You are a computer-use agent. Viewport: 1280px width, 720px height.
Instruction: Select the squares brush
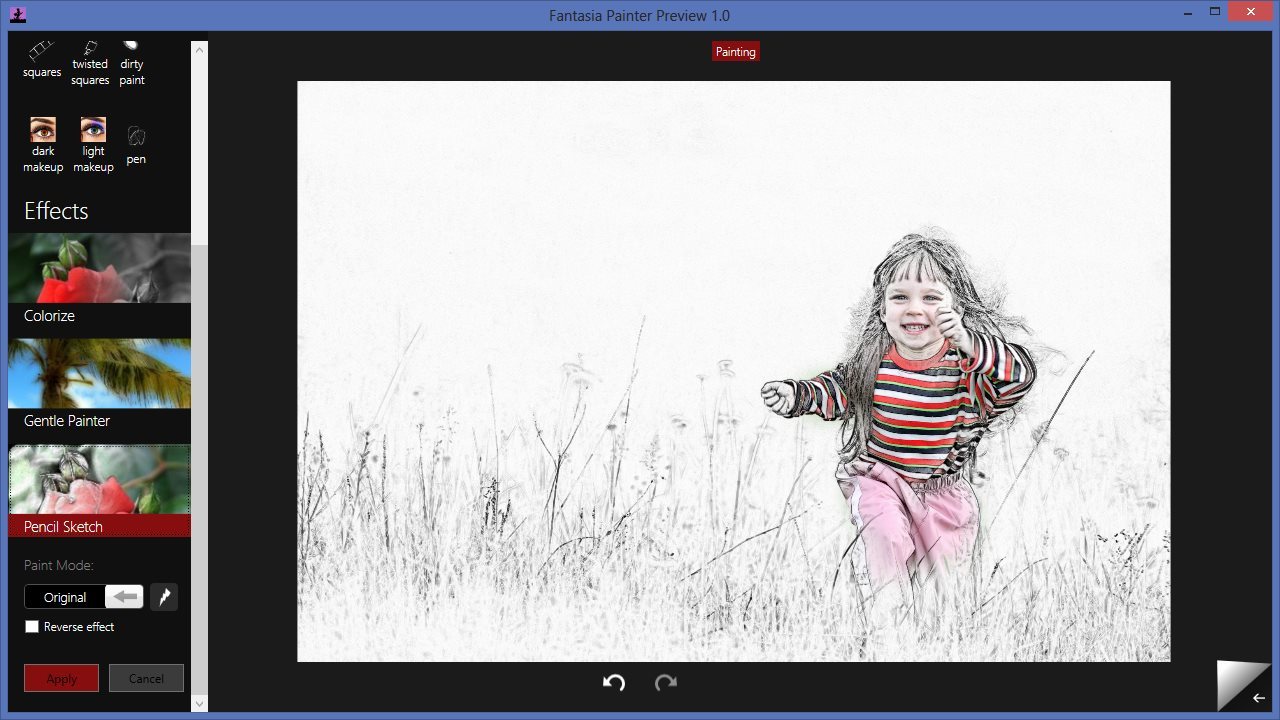click(42, 58)
